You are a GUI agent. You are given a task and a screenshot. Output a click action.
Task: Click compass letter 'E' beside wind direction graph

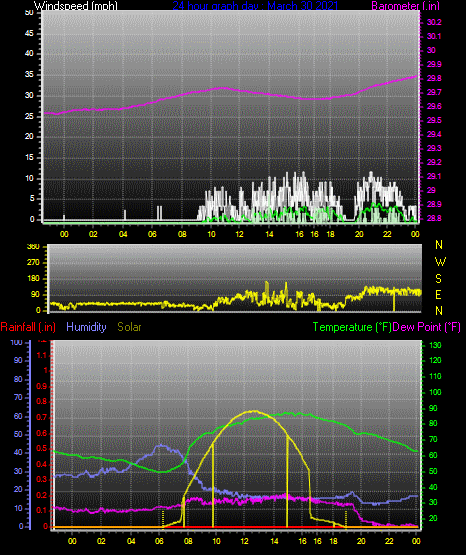click(438, 294)
